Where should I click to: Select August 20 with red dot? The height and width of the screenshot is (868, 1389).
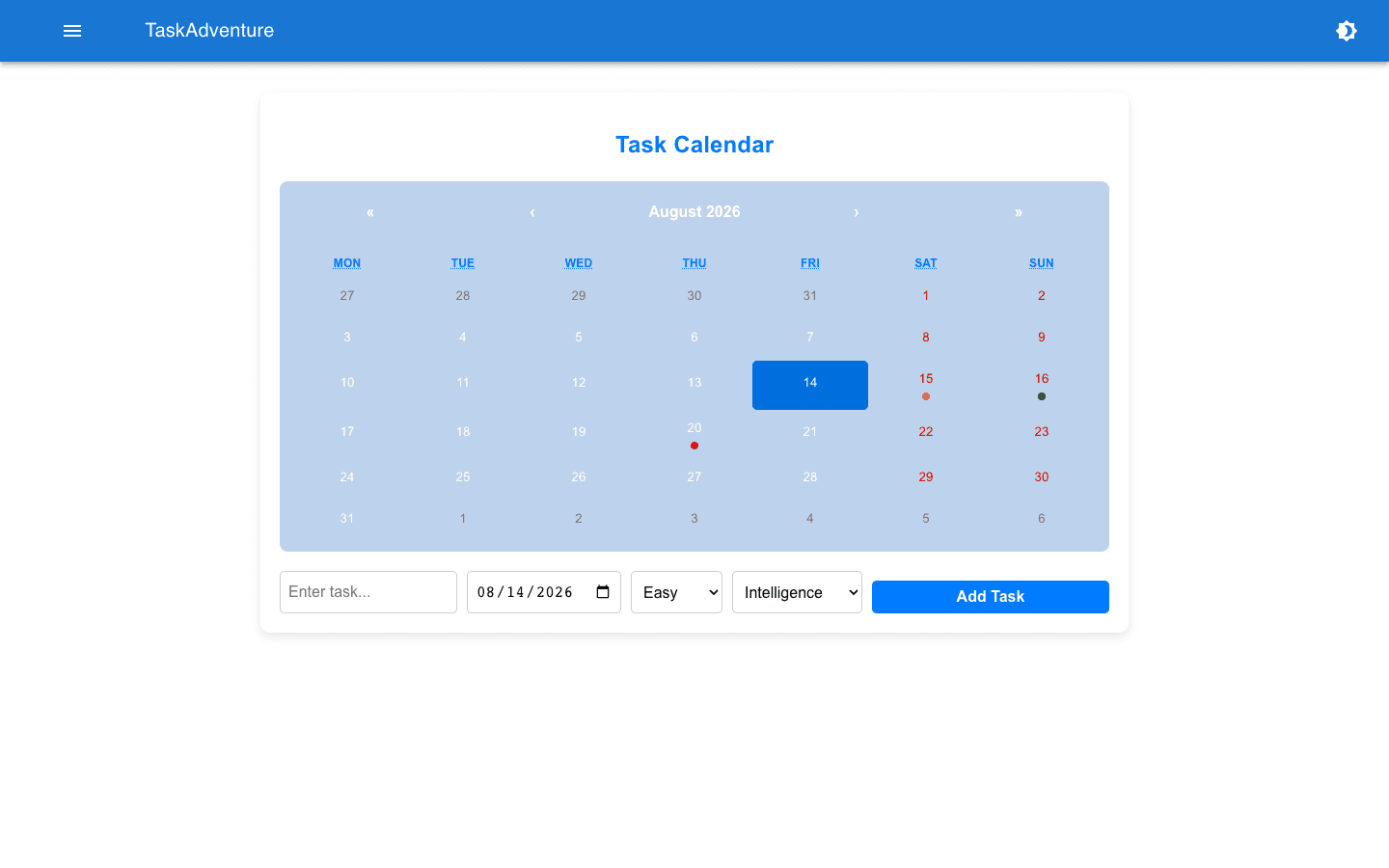[x=694, y=434]
